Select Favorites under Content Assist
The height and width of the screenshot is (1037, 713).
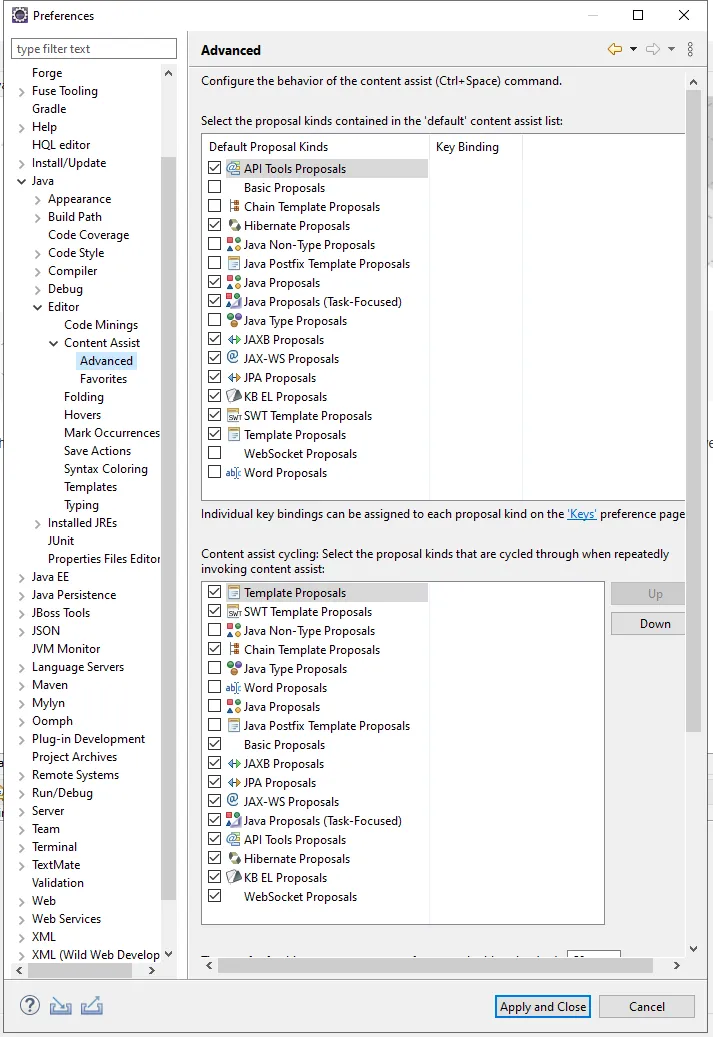coord(103,379)
